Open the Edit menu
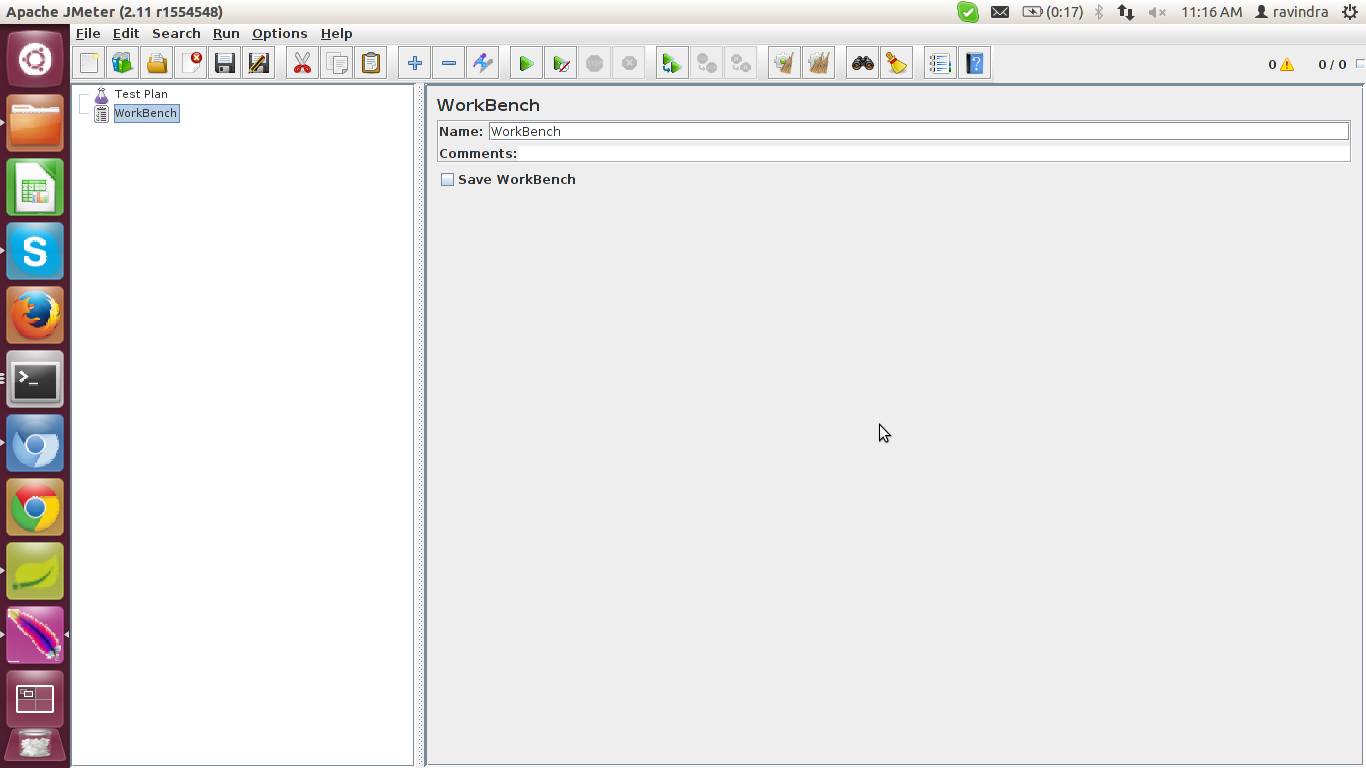 pos(126,33)
